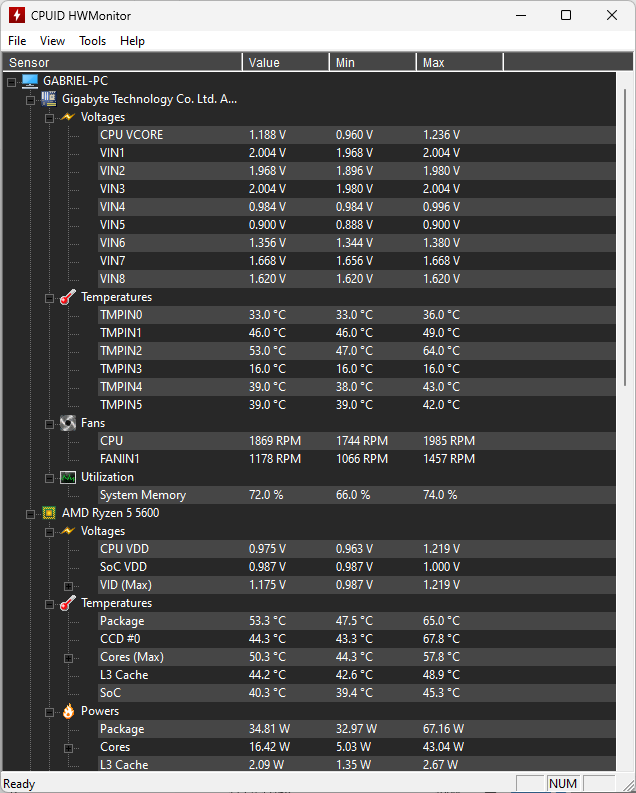The image size is (636, 793).
Task: Select the CPU fan row
Action: click(357, 440)
